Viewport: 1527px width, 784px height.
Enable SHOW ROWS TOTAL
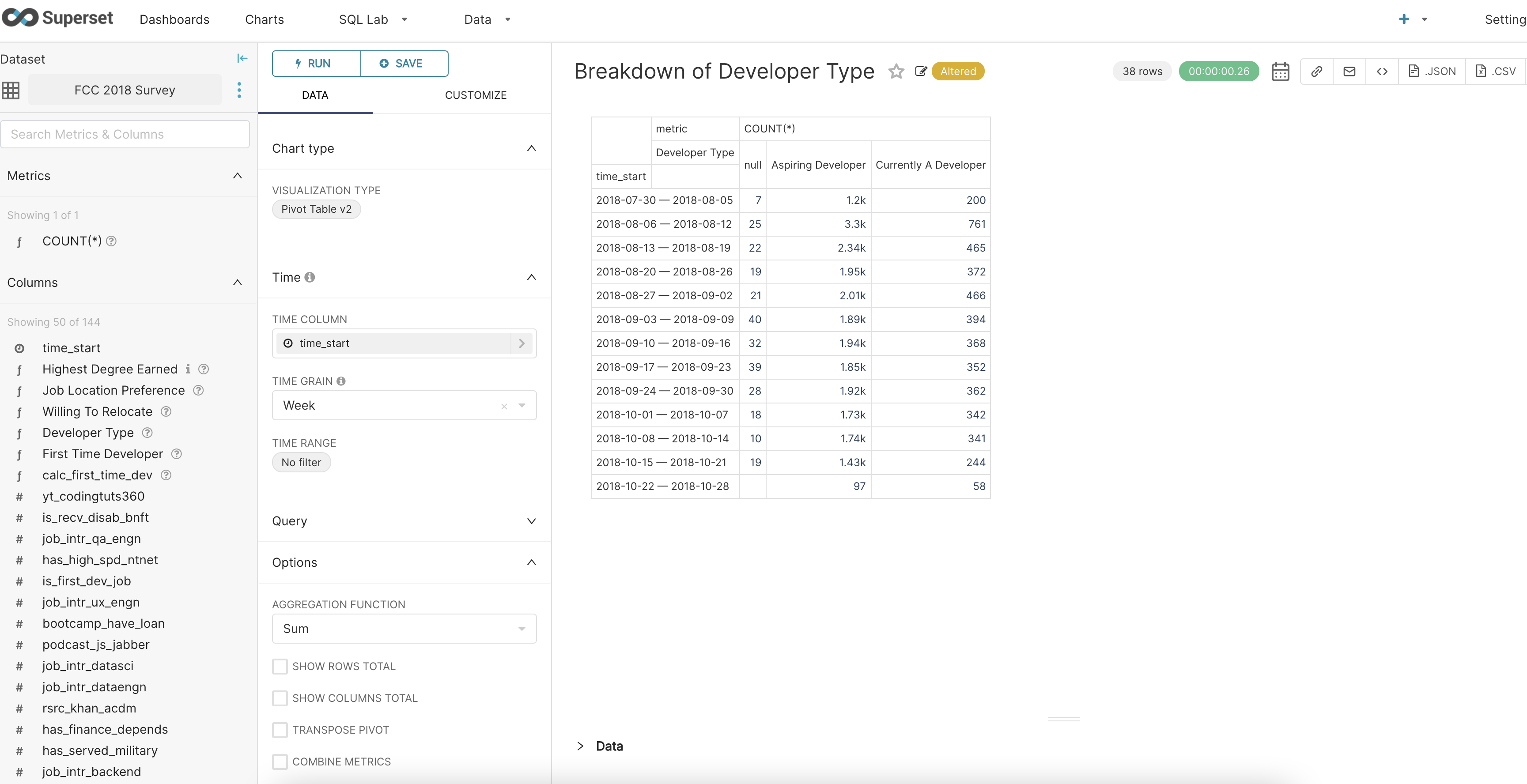pos(280,666)
